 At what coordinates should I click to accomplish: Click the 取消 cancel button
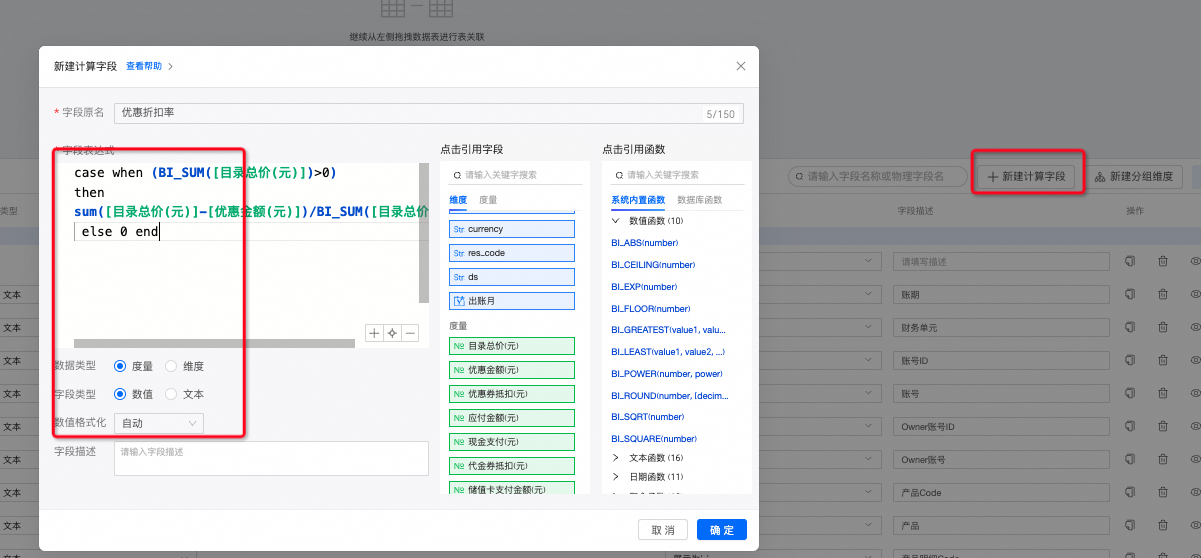pyautogui.click(x=663, y=530)
